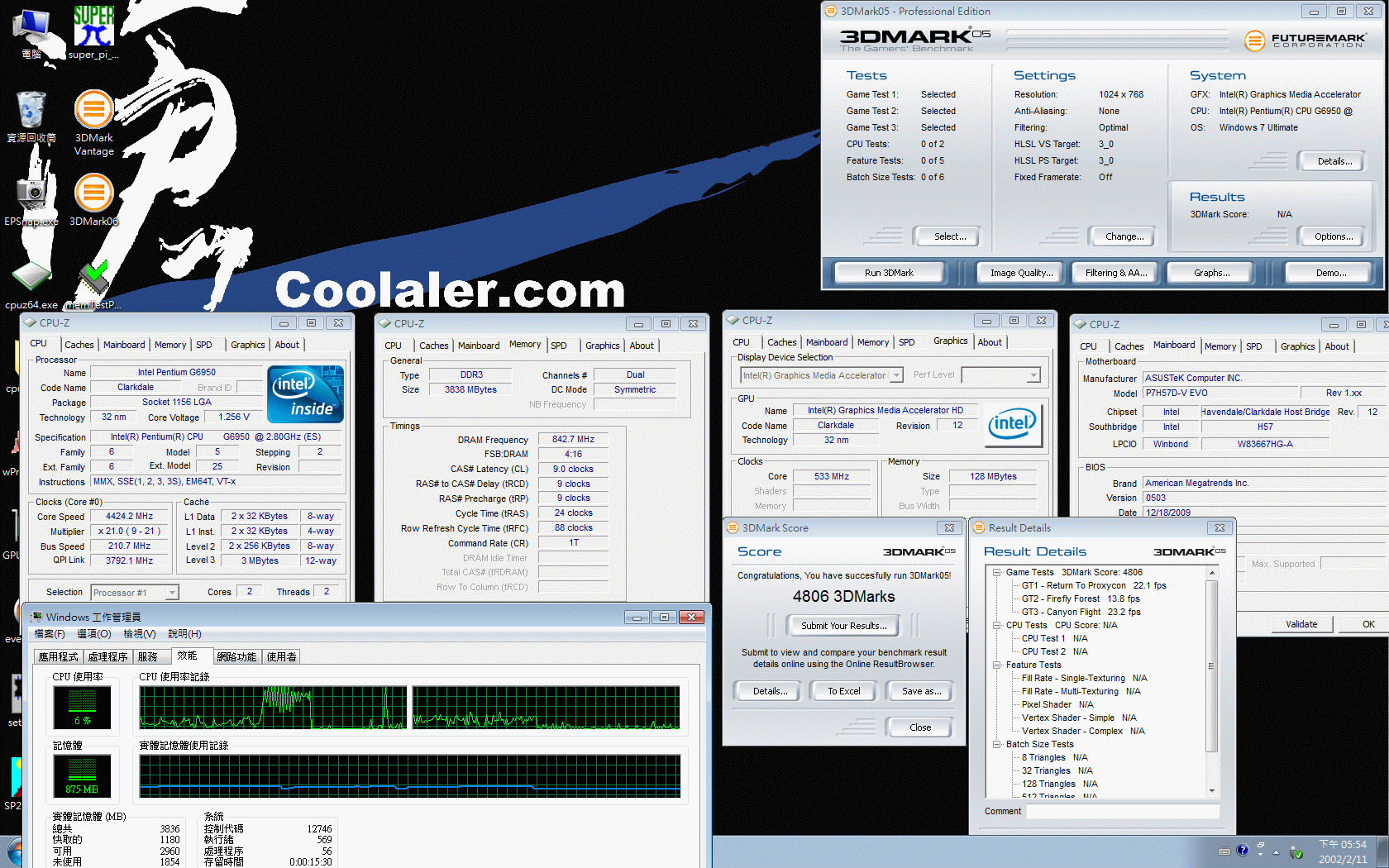Click the Result Details vertical scrollbar thumb
The image size is (1389, 868).
1212,665
